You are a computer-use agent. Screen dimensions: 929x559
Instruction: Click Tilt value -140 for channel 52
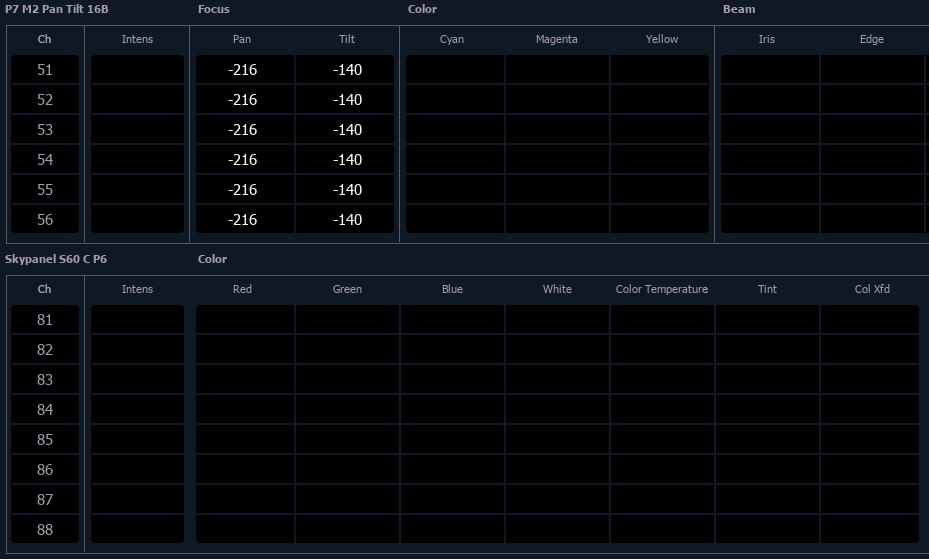tap(345, 99)
